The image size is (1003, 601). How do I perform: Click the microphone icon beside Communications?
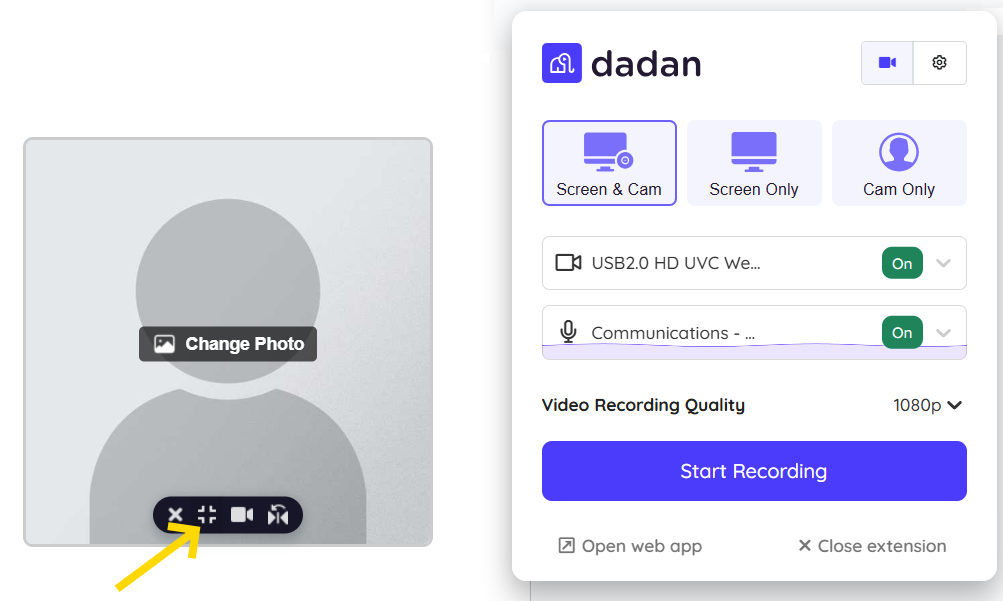(x=568, y=332)
